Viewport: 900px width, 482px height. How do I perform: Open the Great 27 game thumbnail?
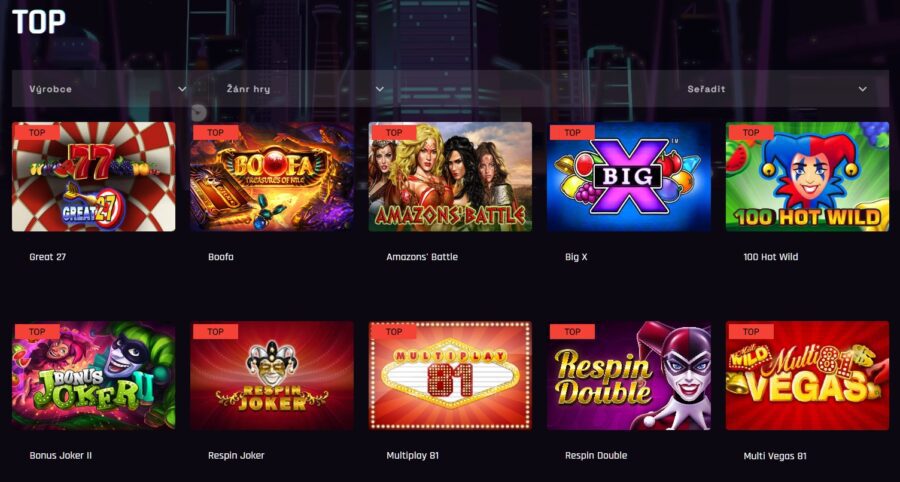coord(94,177)
